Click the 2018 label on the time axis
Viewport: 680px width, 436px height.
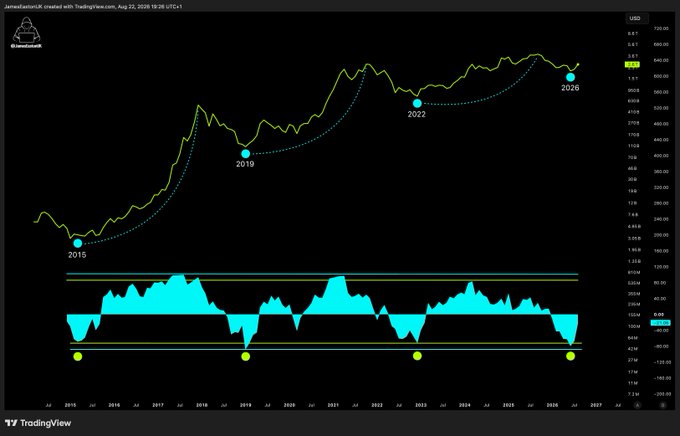pos(202,405)
